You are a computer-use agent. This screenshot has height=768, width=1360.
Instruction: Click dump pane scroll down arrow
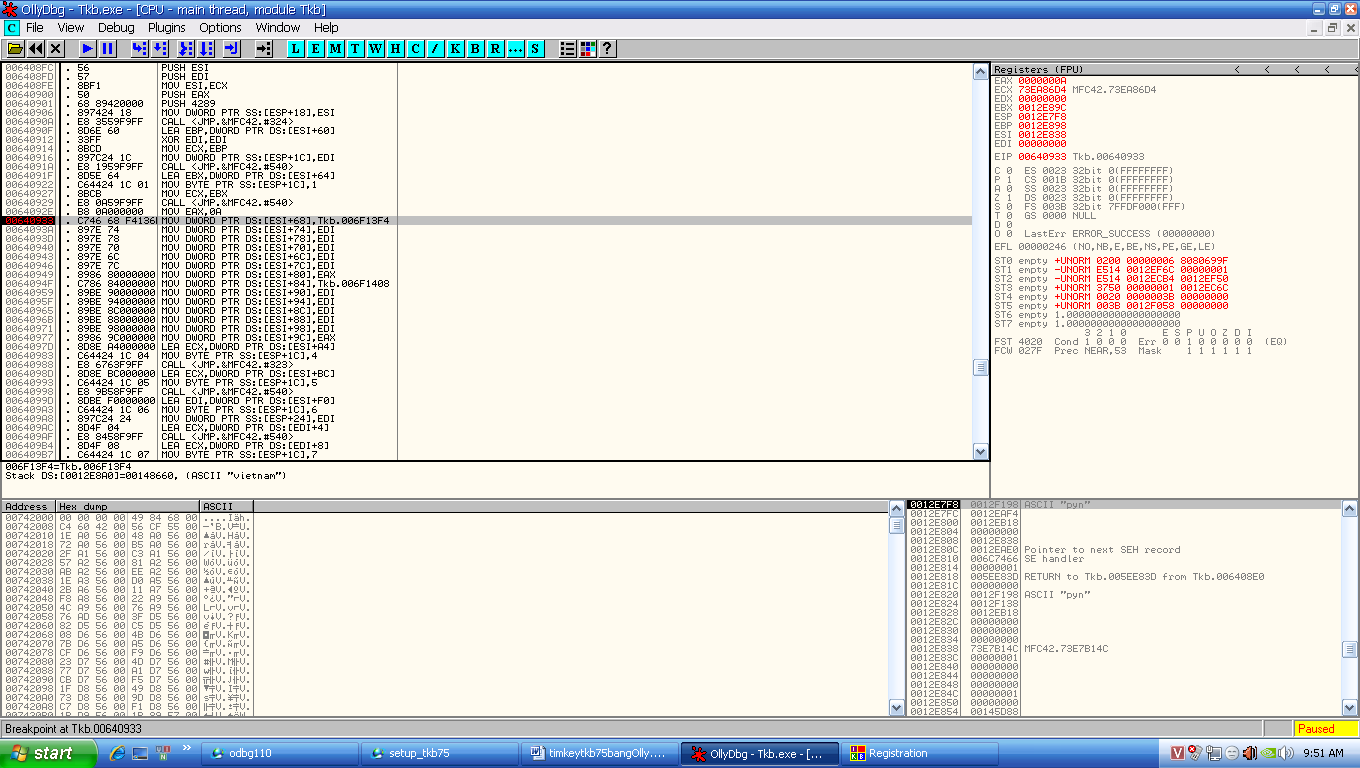click(896, 707)
